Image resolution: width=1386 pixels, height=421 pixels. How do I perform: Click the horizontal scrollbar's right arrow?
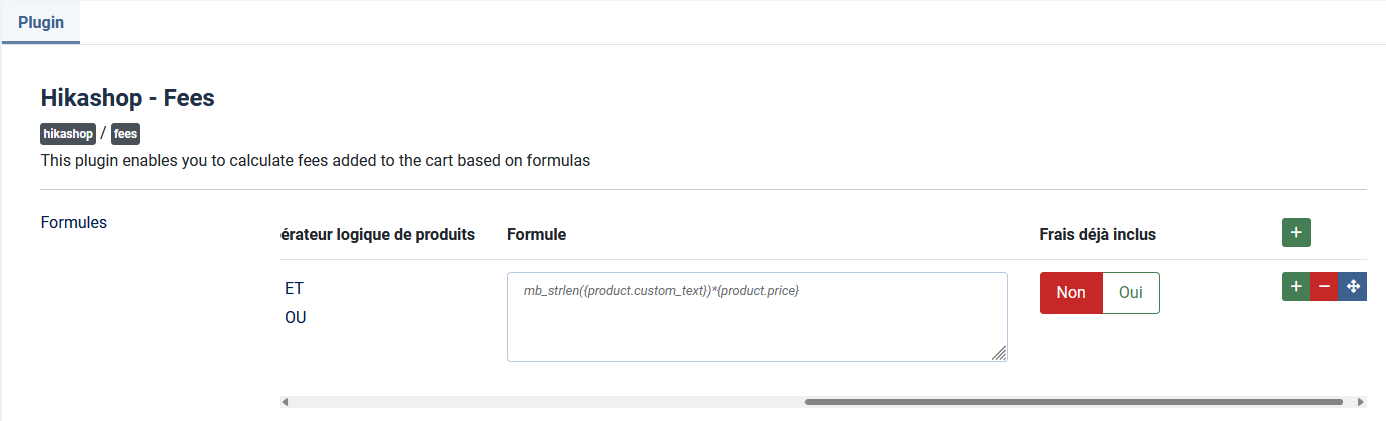tap(1360, 402)
